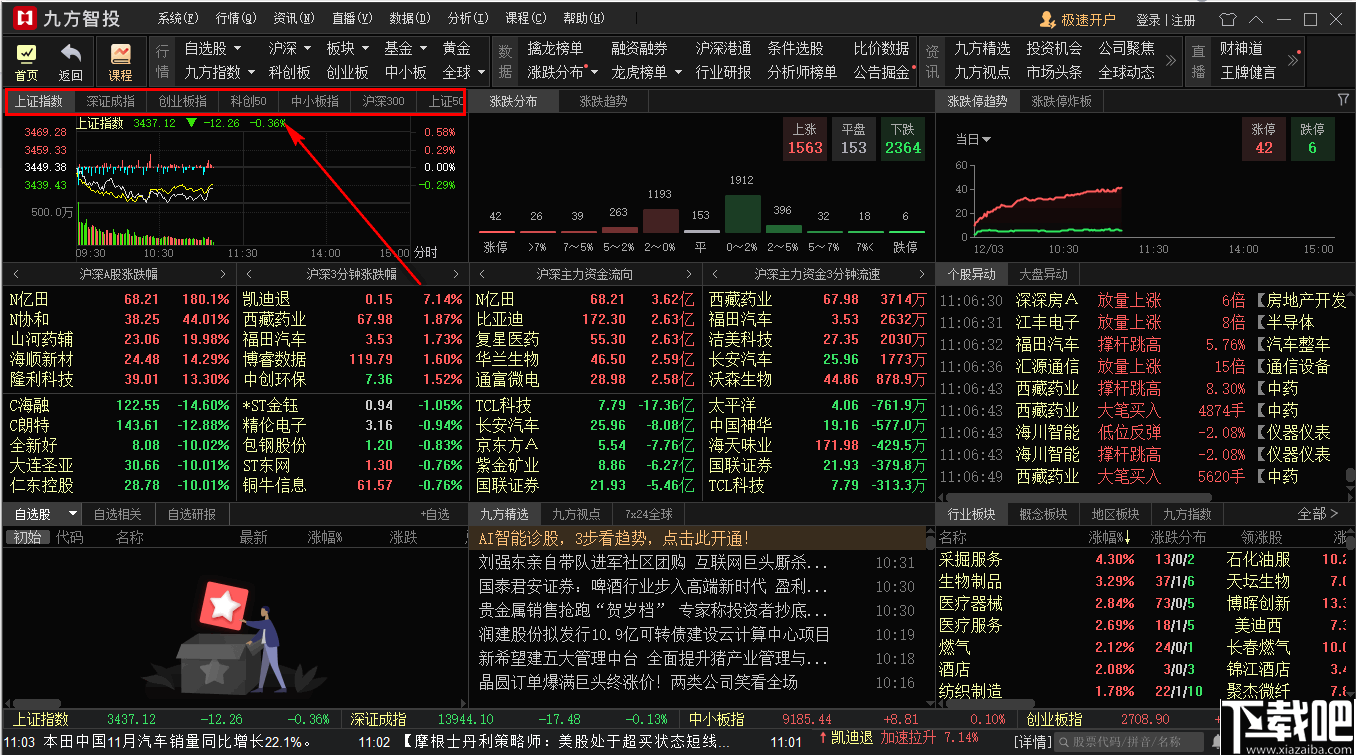This screenshot has width=1356, height=755.
Task: Open the 分析(T) menu
Action: tap(468, 19)
